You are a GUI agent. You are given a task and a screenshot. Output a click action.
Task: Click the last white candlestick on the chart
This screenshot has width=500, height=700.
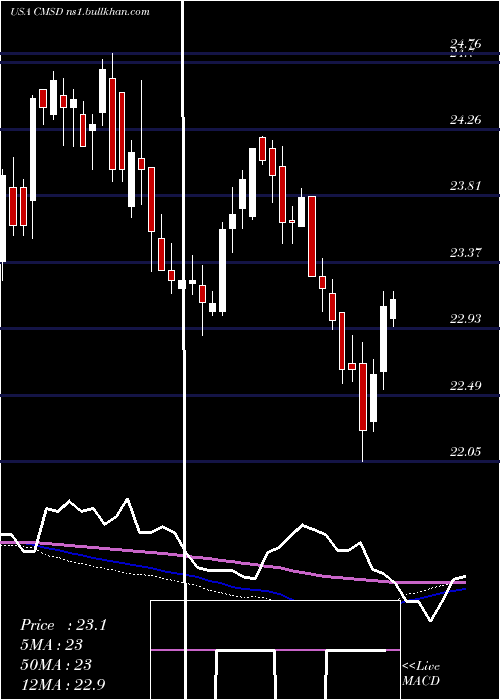(x=393, y=309)
